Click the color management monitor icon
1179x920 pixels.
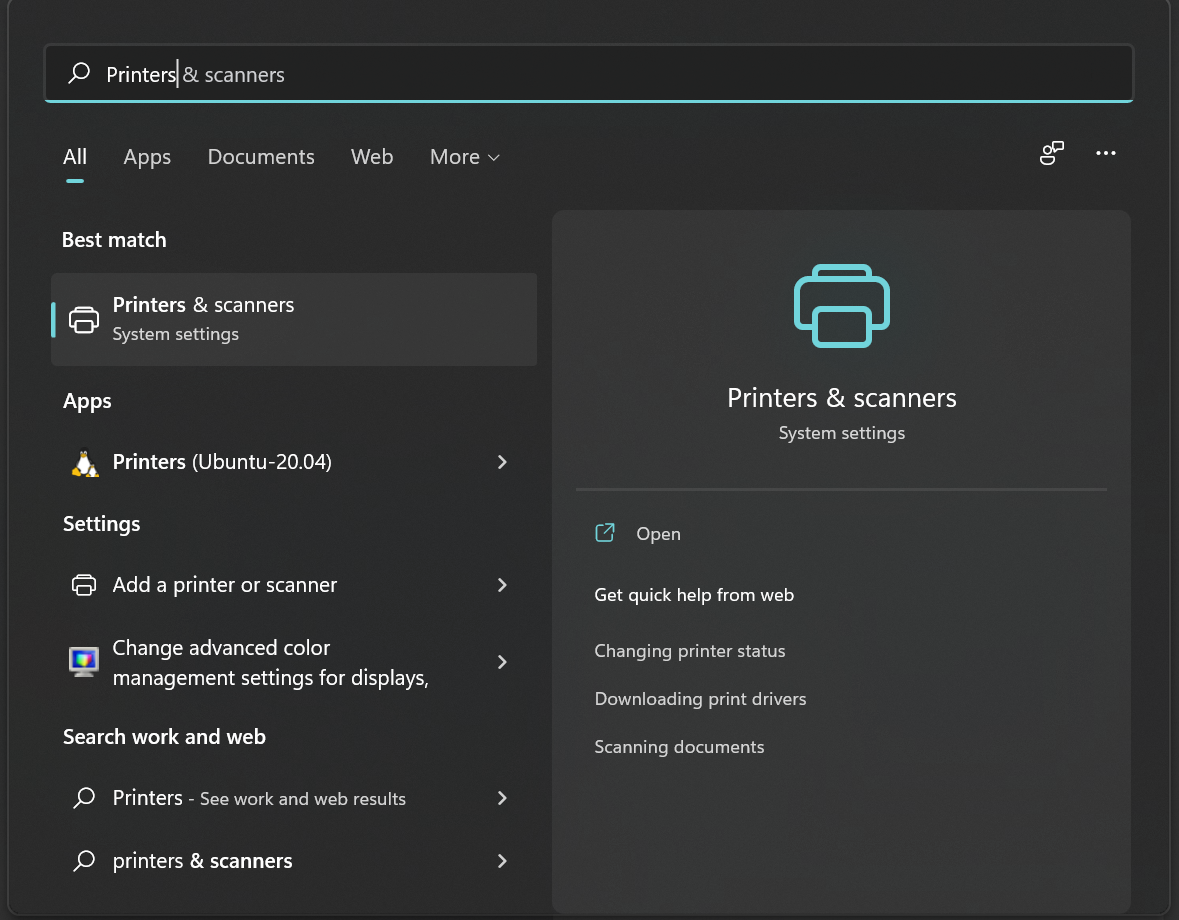pyautogui.click(x=83, y=661)
